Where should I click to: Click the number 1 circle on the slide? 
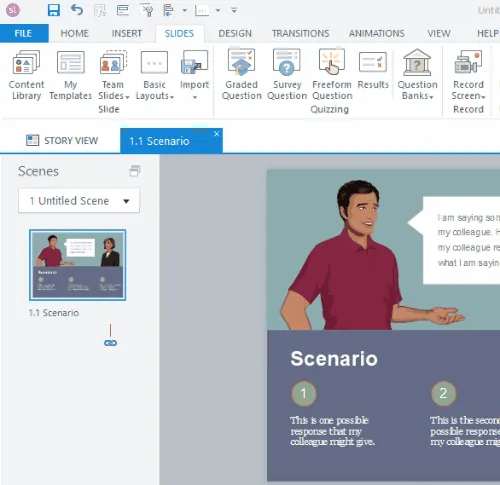coord(303,394)
